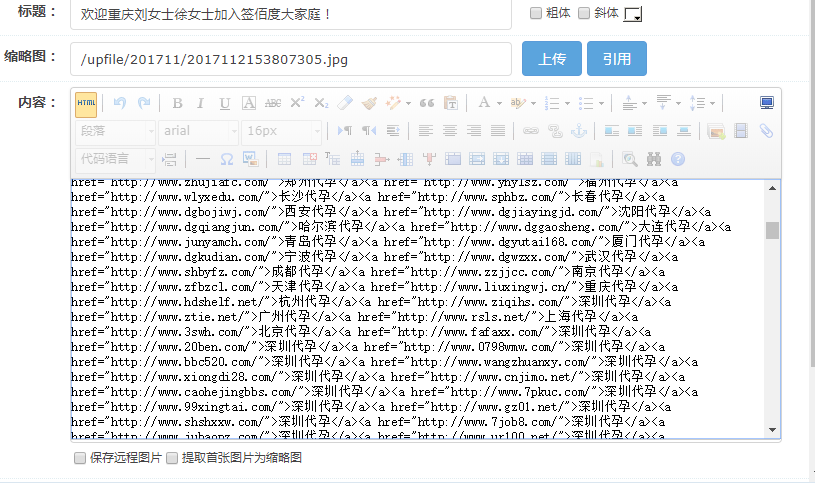Apply subscript formatting
Viewport: 815px width, 492px height.
click(321, 103)
